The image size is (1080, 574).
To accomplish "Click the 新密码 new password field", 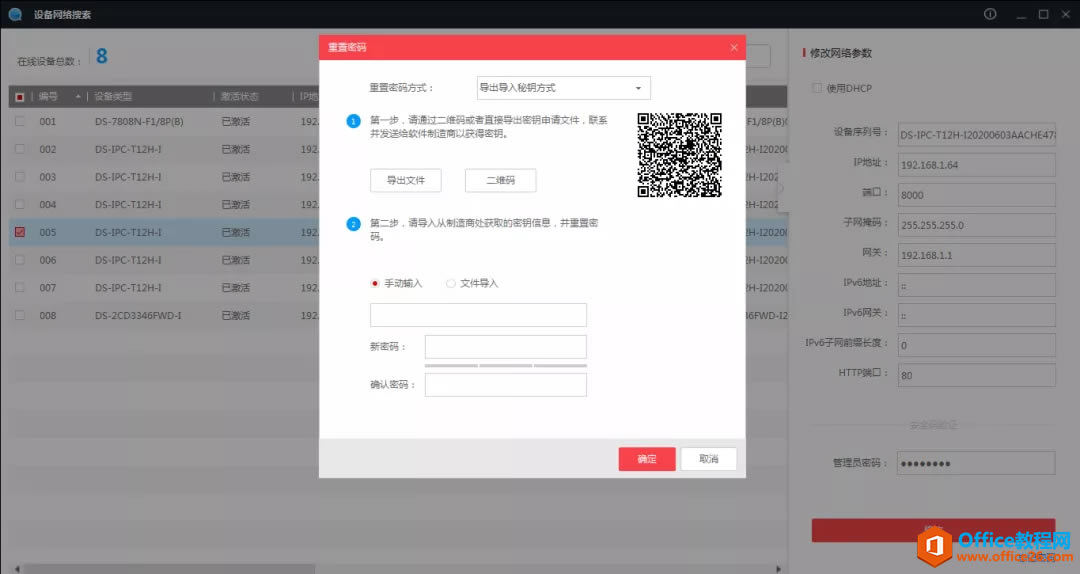I will click(x=506, y=347).
